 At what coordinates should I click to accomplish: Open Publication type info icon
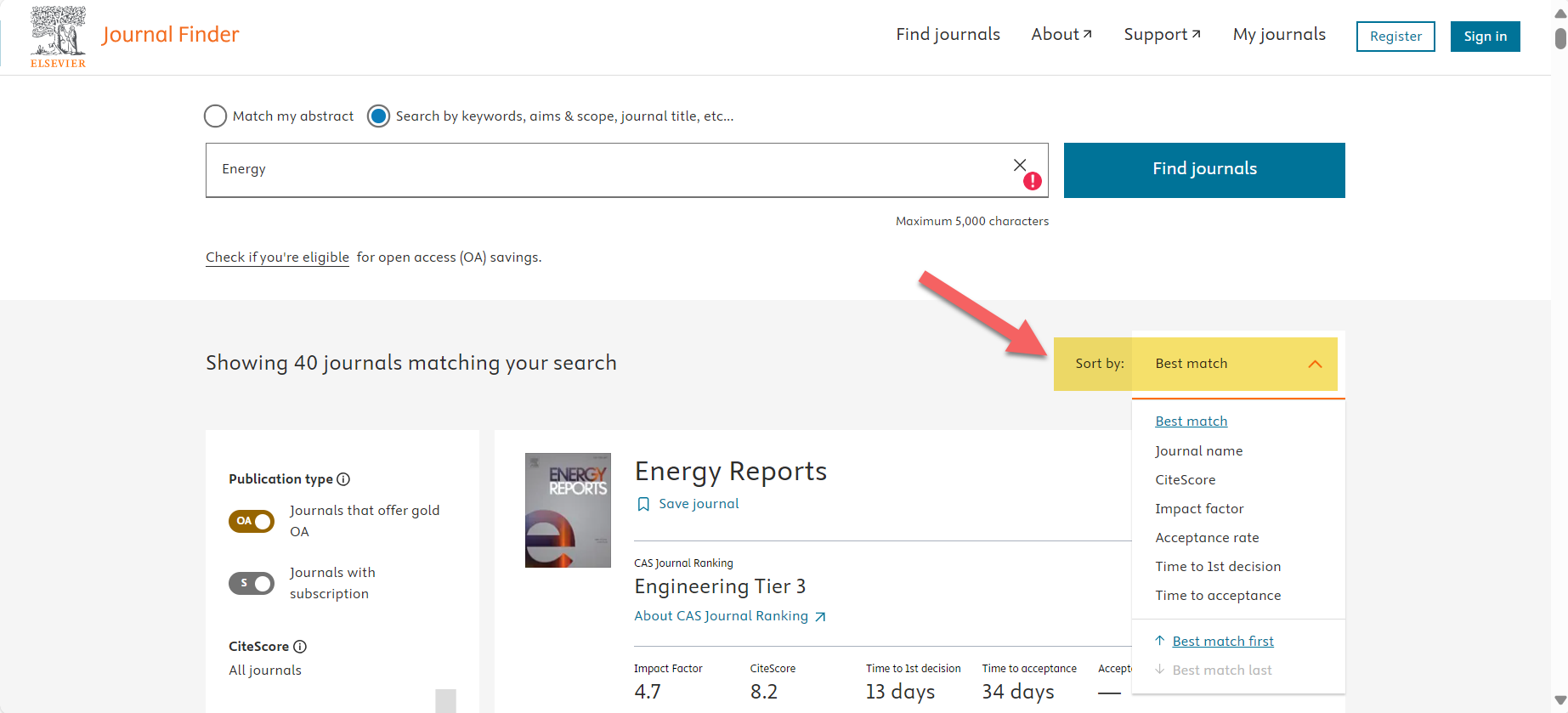(x=343, y=479)
